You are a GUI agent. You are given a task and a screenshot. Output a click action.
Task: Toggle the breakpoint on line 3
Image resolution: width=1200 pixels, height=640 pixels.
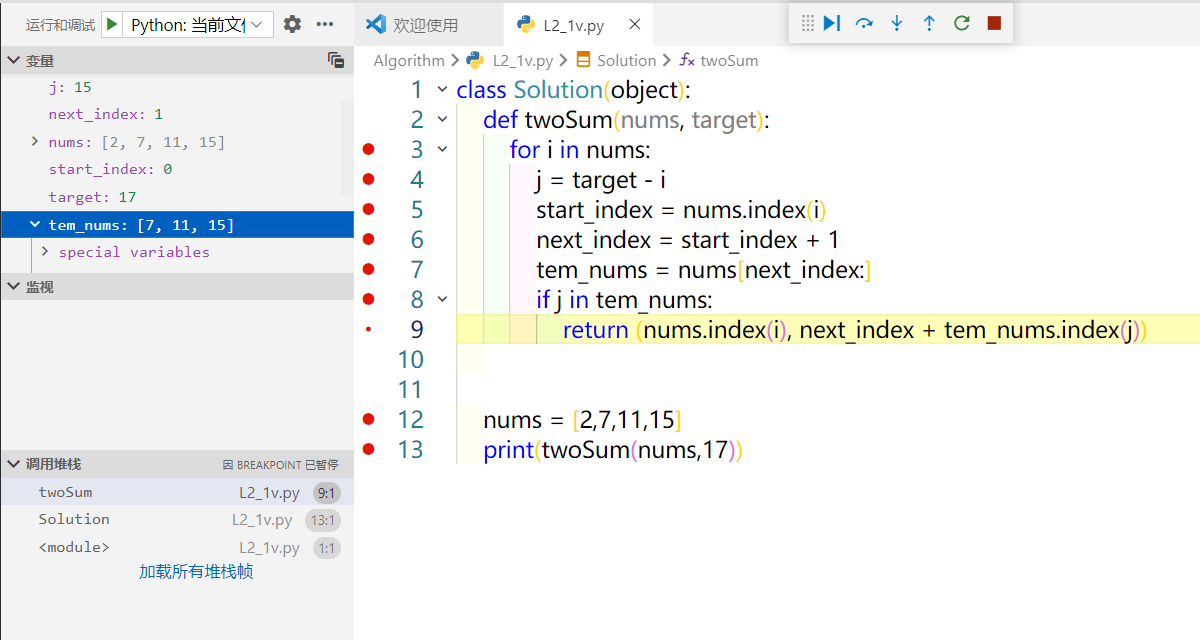pyautogui.click(x=368, y=149)
